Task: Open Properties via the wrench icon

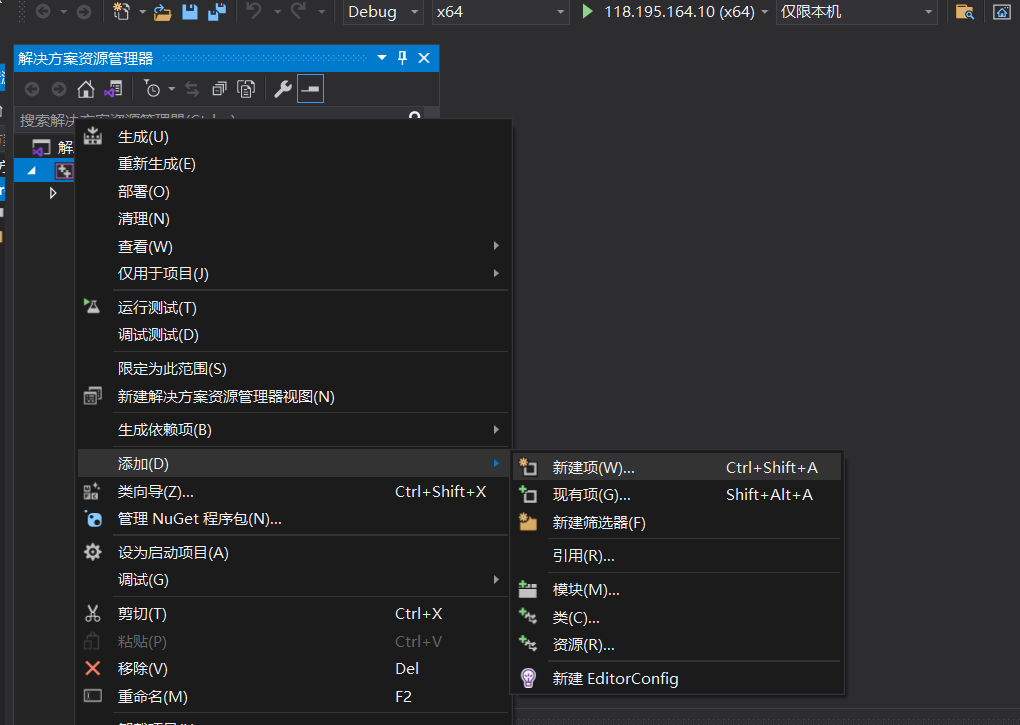Action: tap(283, 89)
